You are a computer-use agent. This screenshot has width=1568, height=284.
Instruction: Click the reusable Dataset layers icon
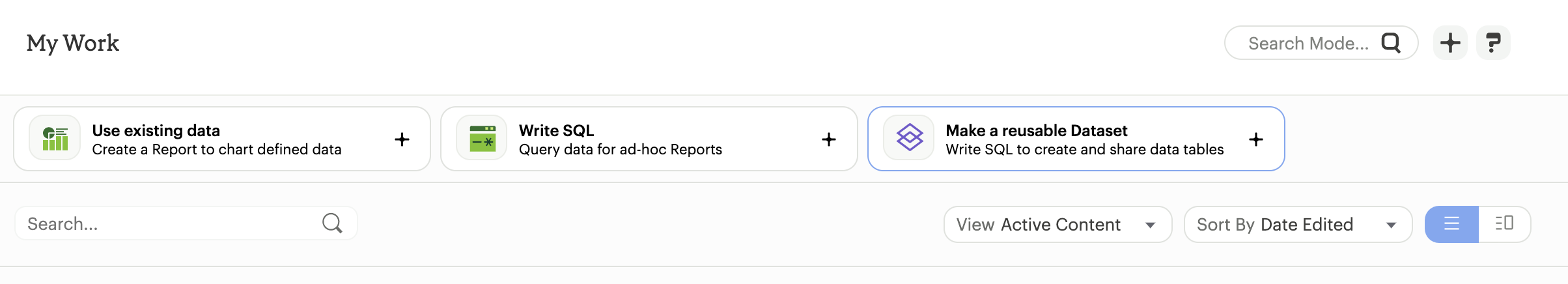(909, 138)
